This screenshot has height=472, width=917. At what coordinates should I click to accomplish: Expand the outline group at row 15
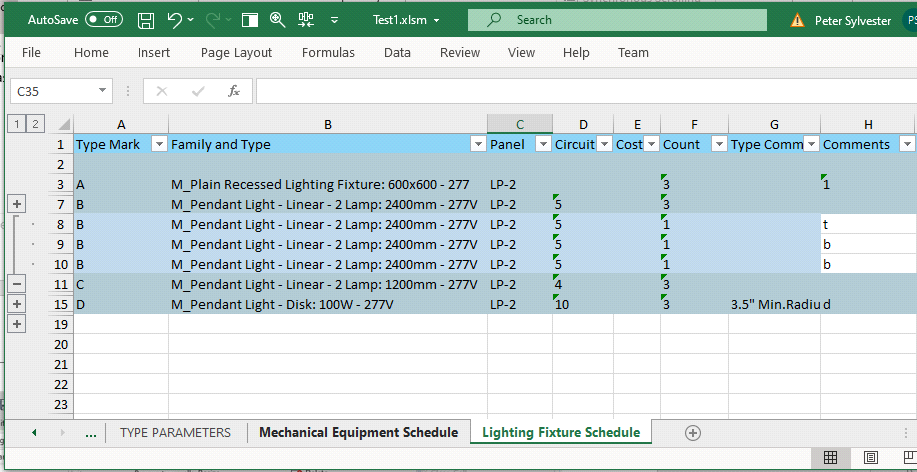[17, 304]
